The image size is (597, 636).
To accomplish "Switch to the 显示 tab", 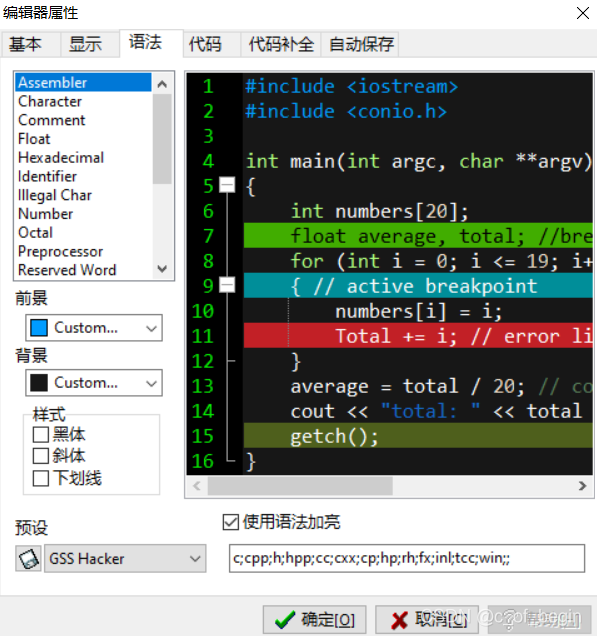I will point(89,44).
